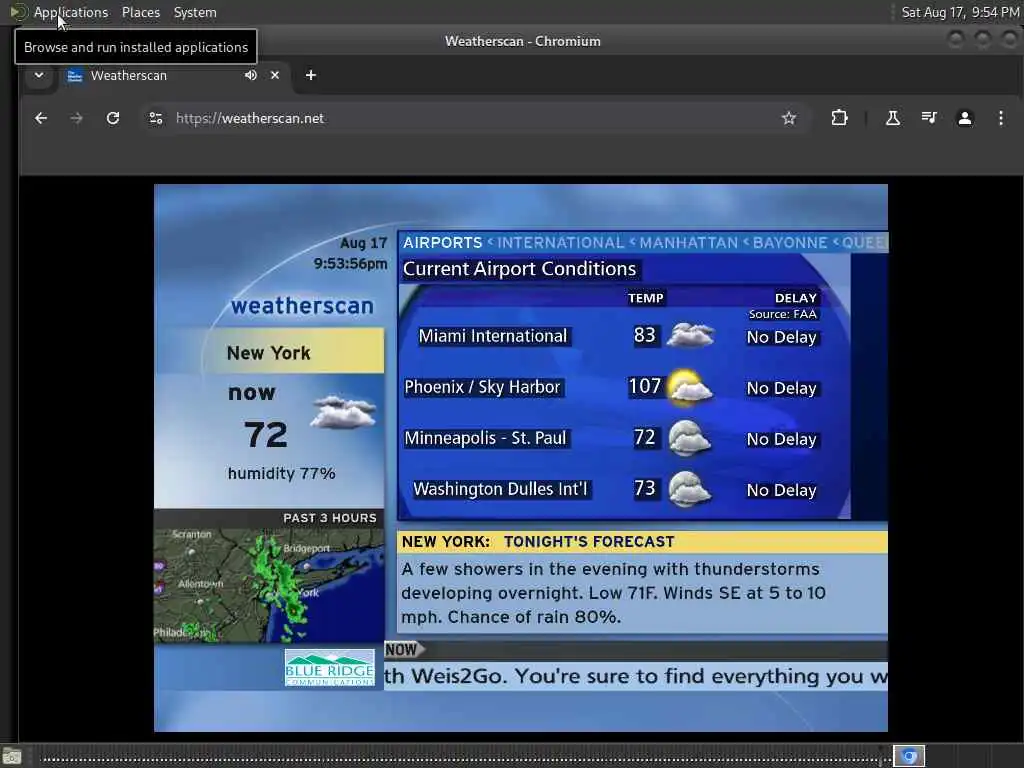
Task: Click the New York current conditions cloud icon
Action: (344, 412)
